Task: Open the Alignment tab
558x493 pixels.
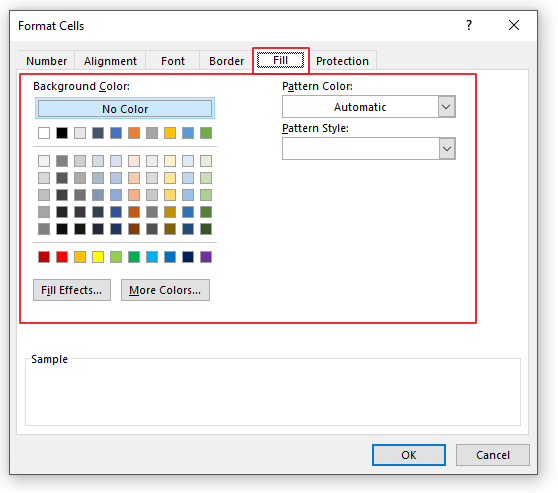Action: tap(110, 61)
